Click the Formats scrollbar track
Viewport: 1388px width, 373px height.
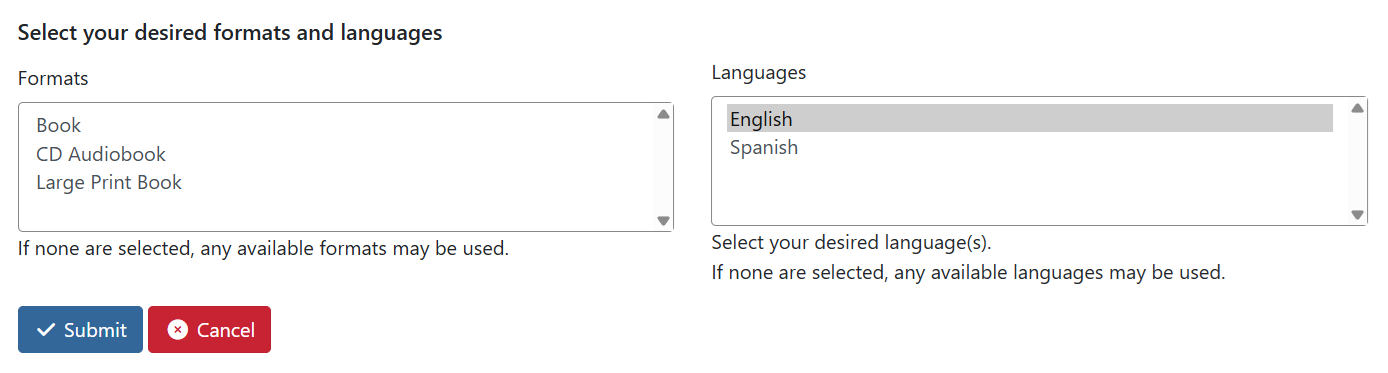pyautogui.click(x=663, y=167)
